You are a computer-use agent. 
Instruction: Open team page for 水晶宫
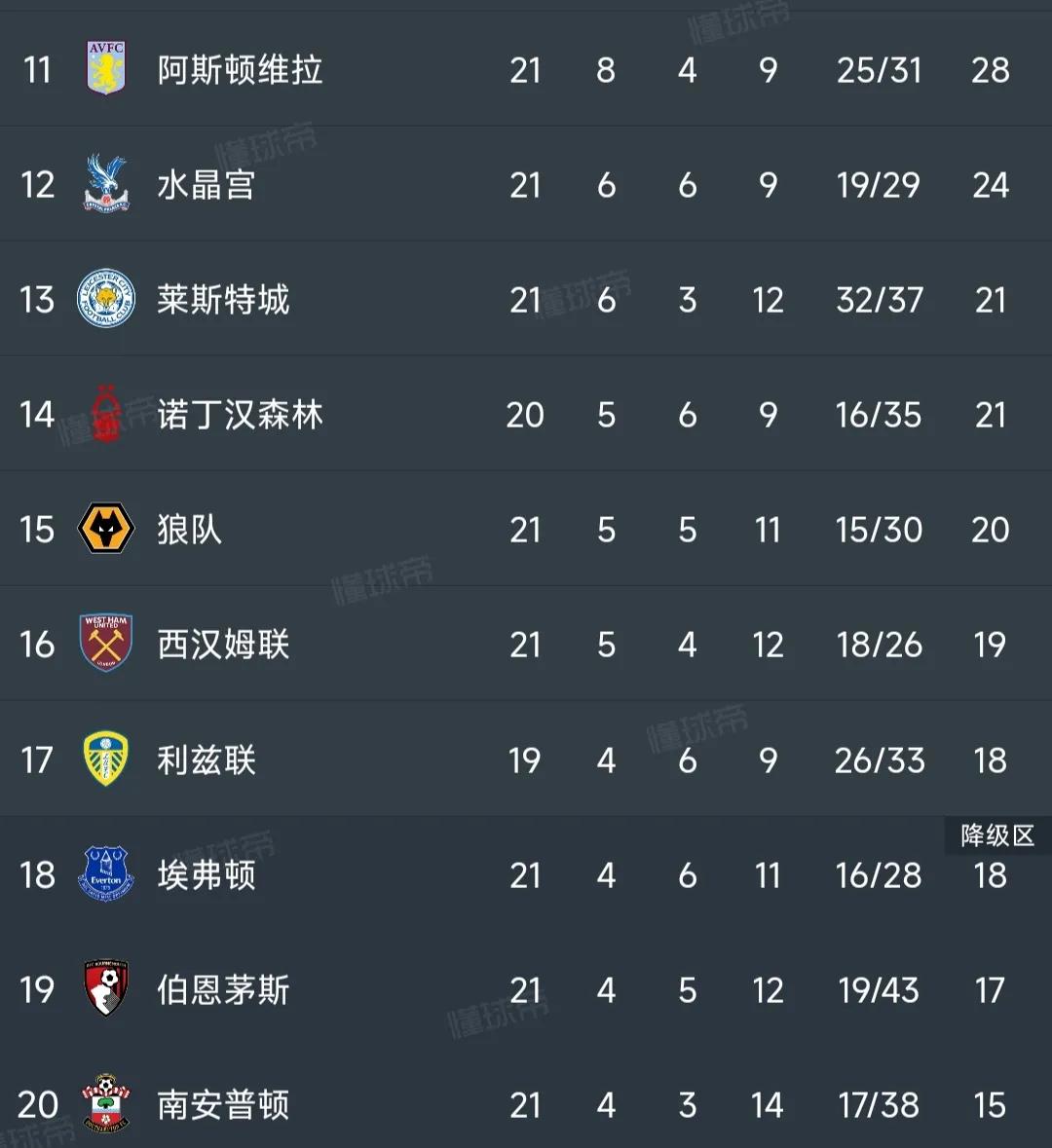[207, 185]
